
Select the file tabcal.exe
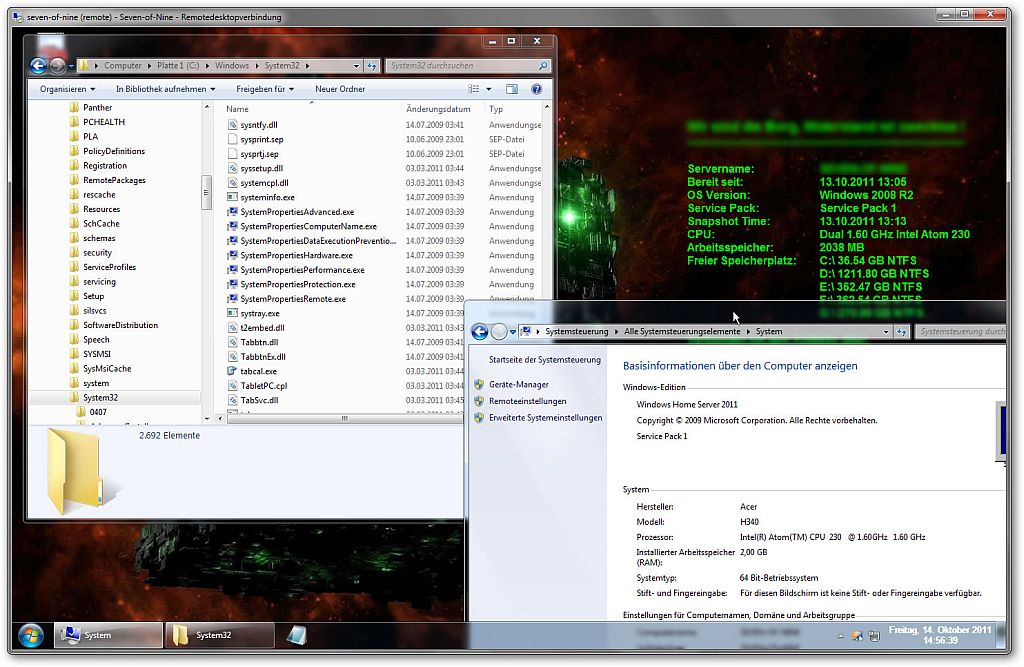[x=259, y=371]
